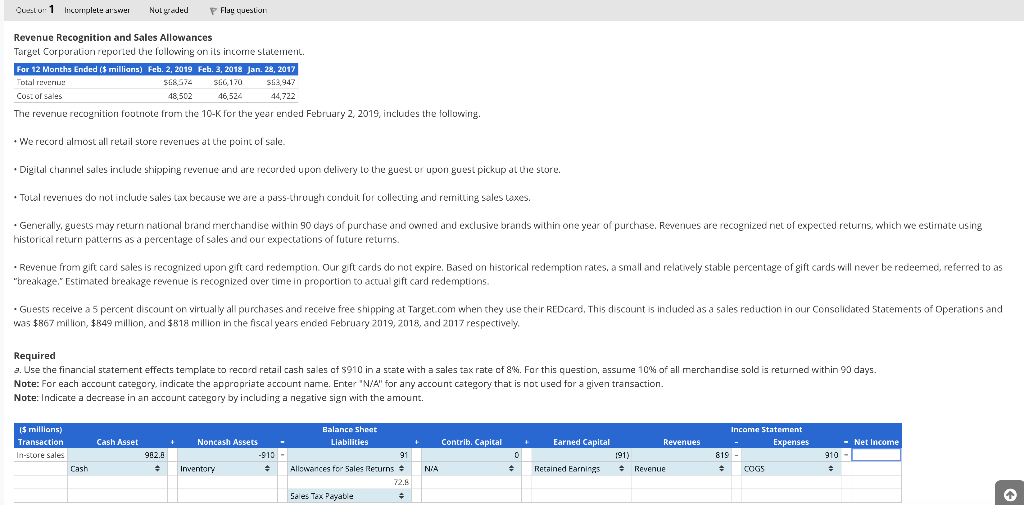Image resolution: width=1024 pixels, height=505 pixels.
Task: Click the Revenues amount field 819
Action: point(681,454)
